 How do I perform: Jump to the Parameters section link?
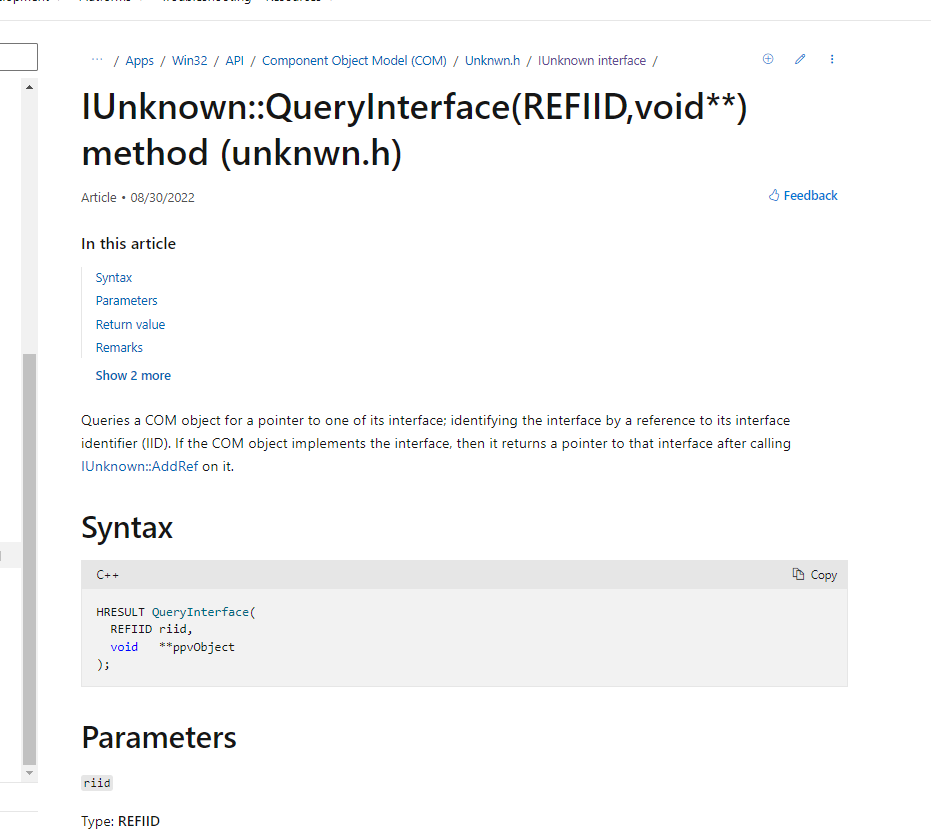pyautogui.click(x=126, y=301)
